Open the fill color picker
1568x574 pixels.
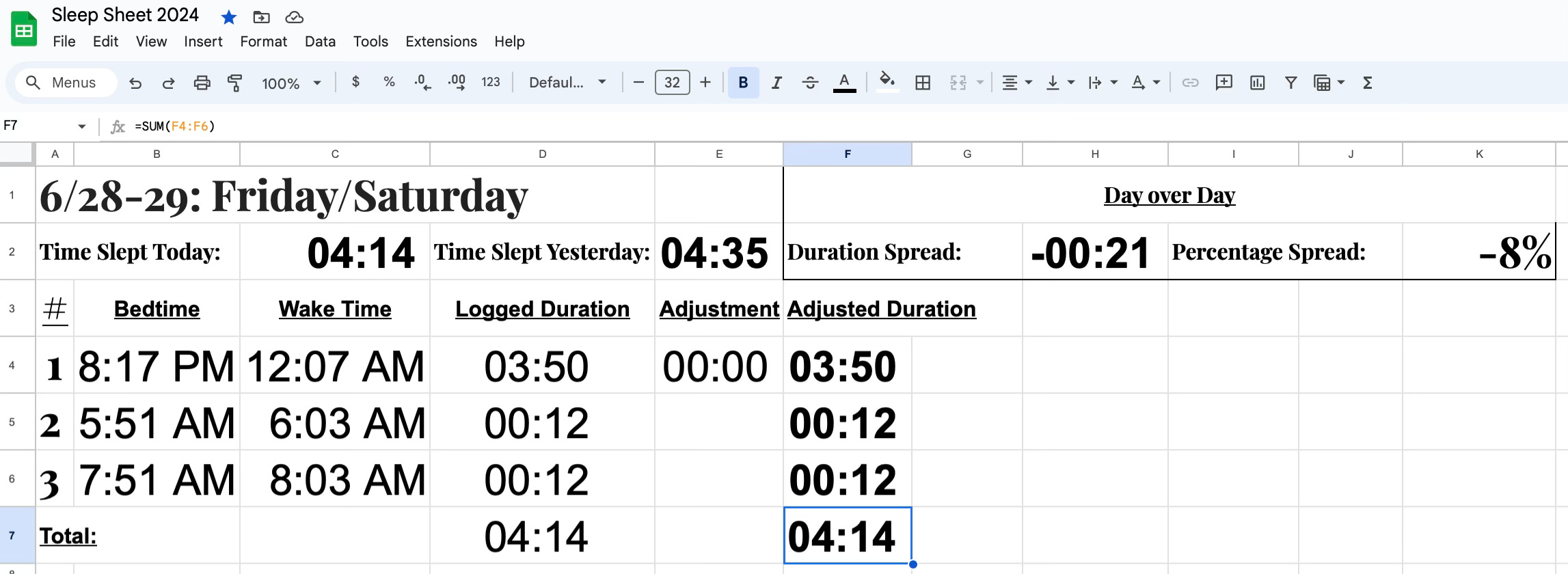(887, 83)
